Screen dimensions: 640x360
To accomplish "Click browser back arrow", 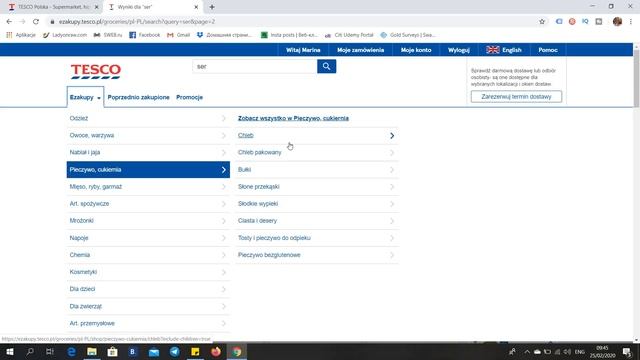I will coord(9,22).
